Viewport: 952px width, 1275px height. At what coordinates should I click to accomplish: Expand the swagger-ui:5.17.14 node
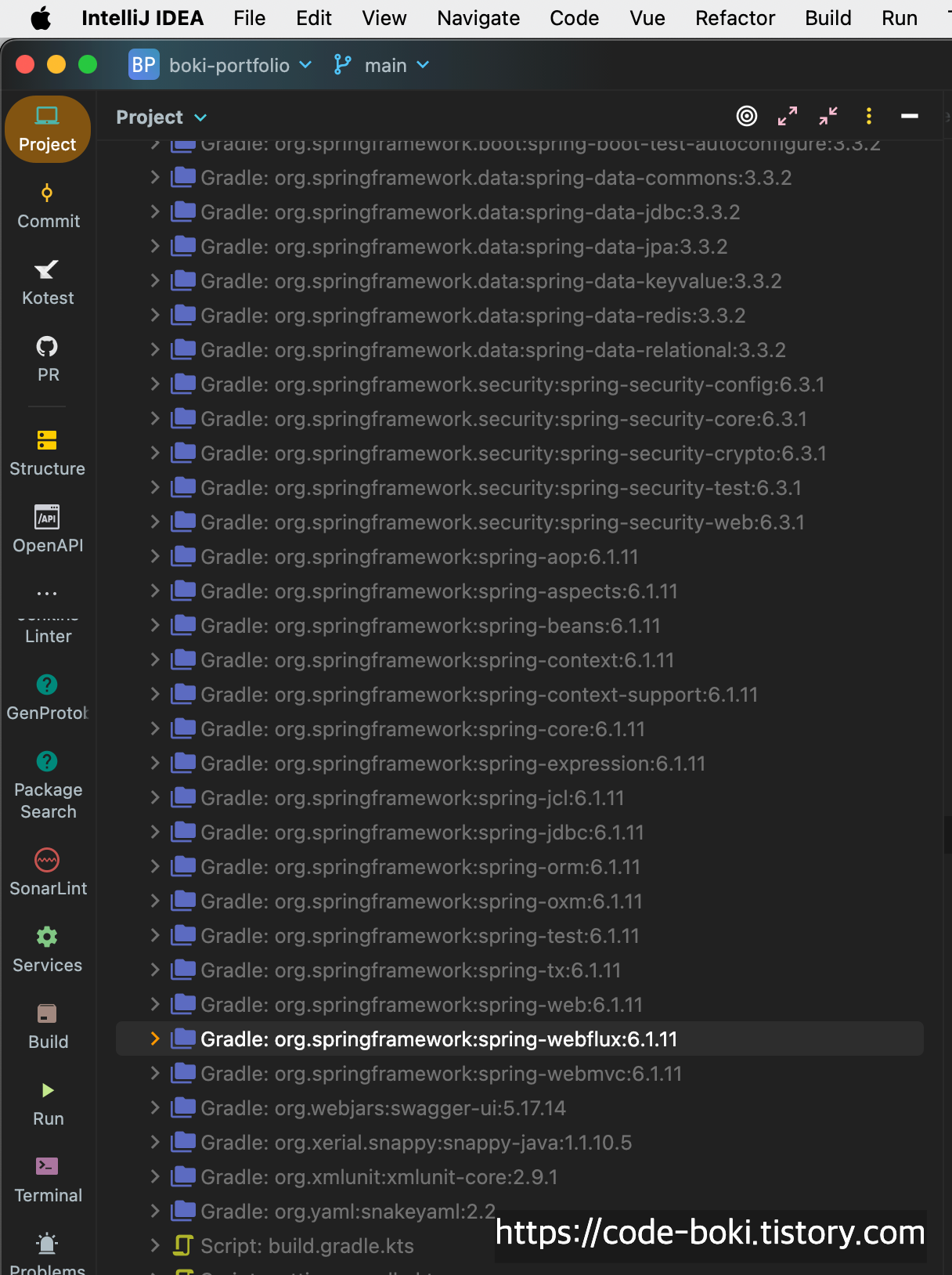155,1108
